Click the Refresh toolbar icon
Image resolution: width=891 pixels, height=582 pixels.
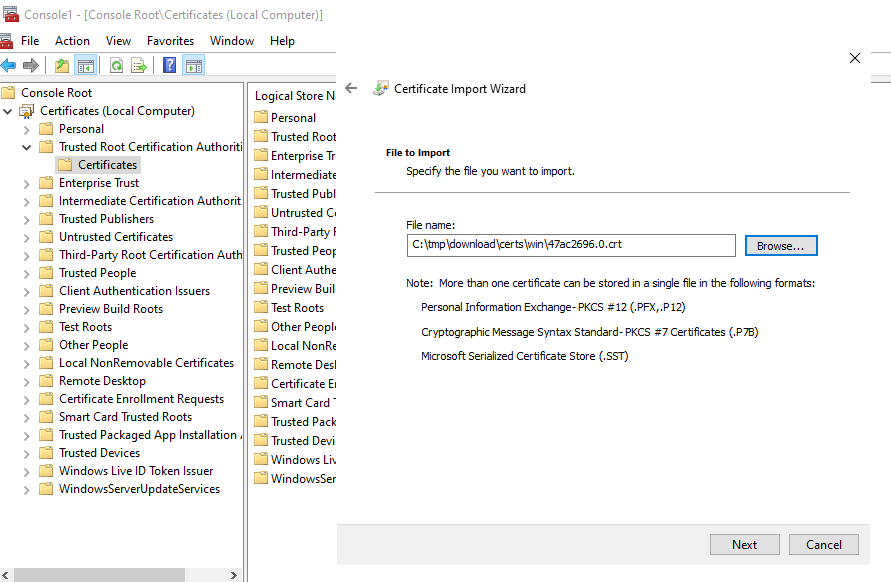coord(116,66)
